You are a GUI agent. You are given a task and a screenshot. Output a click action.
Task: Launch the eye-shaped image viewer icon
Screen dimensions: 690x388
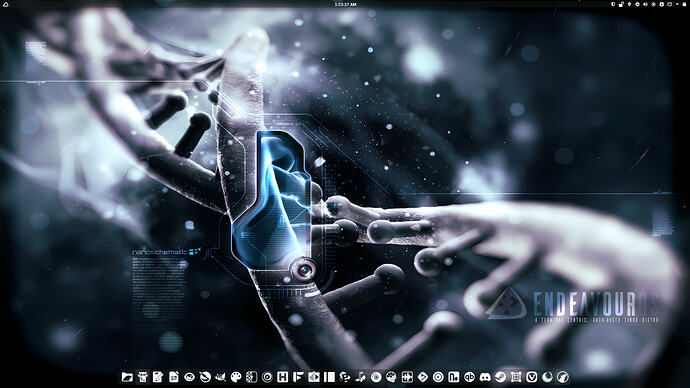(x=189, y=377)
